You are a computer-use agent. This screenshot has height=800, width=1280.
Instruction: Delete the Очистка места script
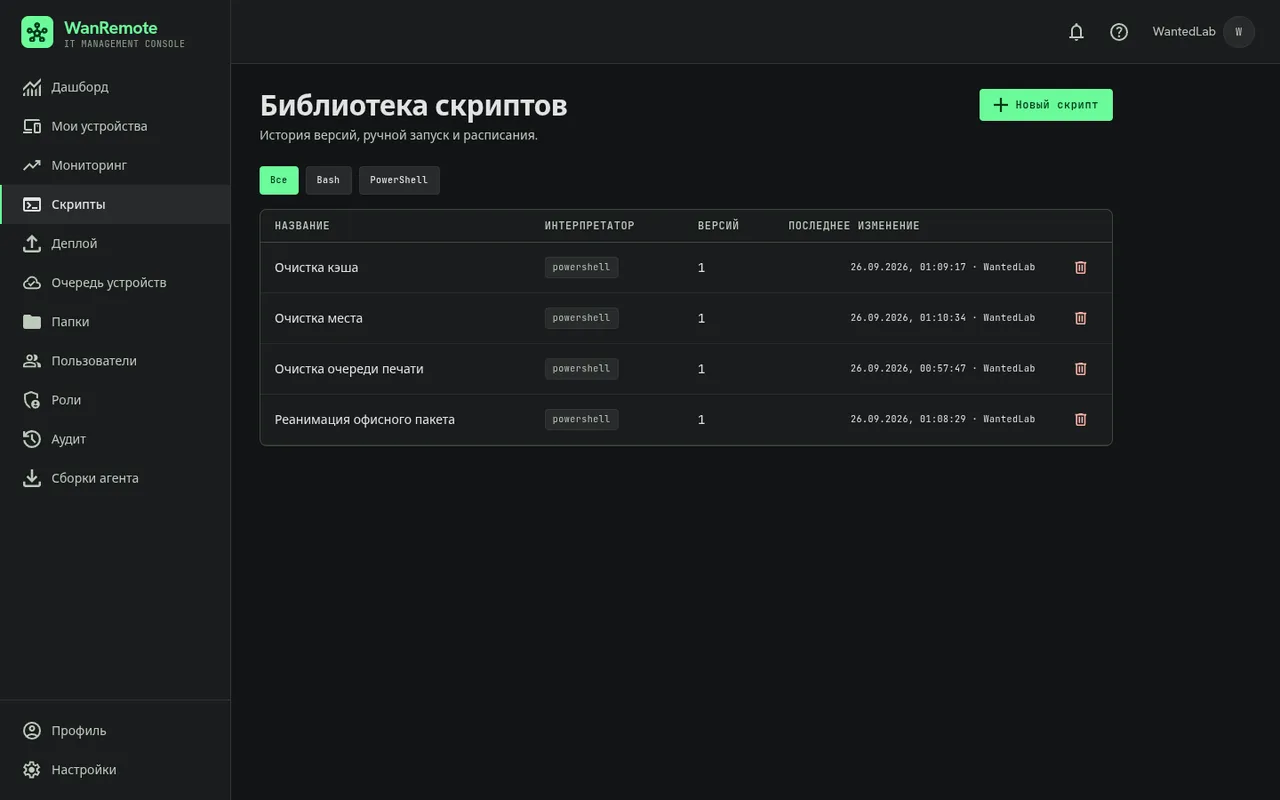click(1080, 318)
